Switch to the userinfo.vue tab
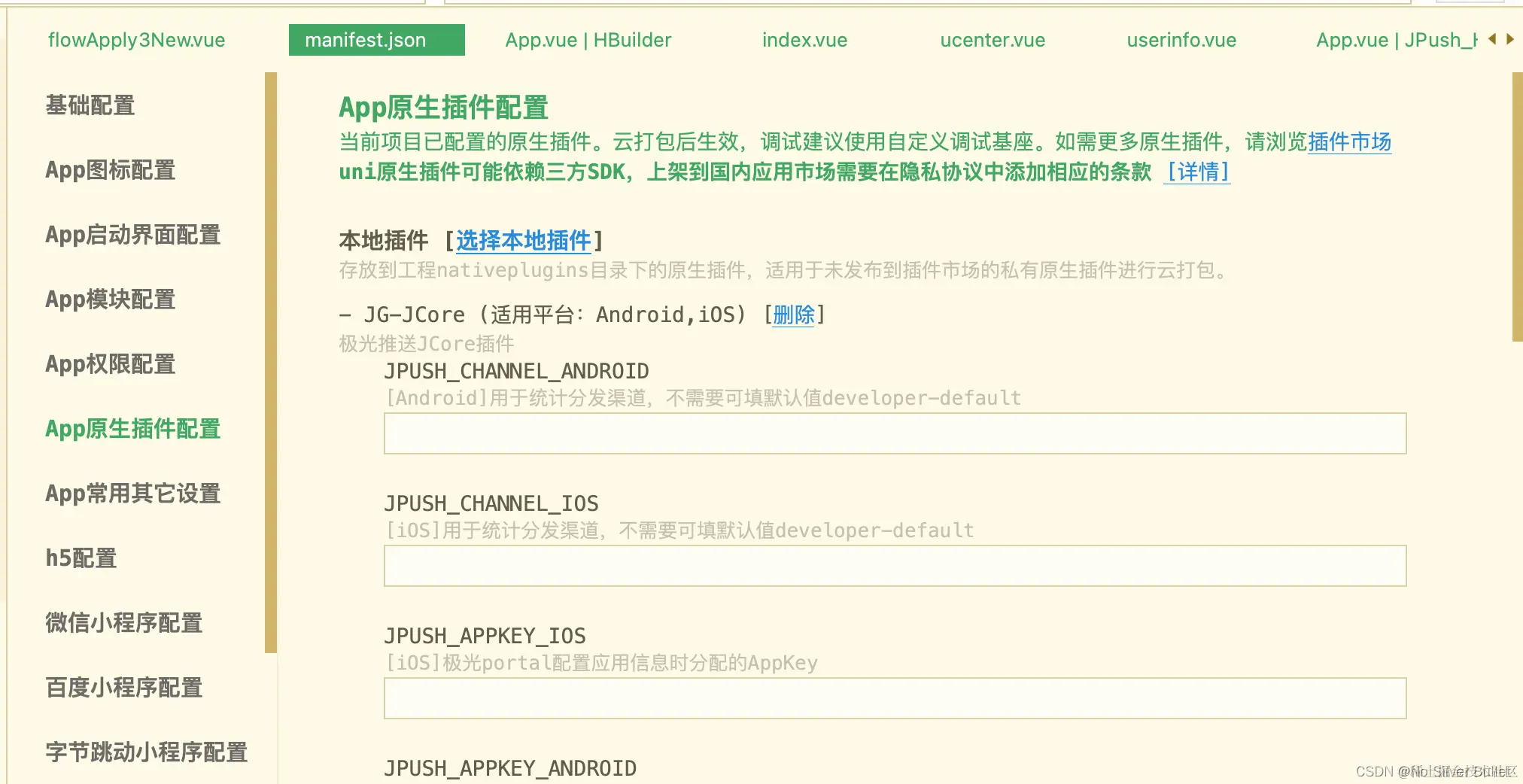 (1181, 40)
